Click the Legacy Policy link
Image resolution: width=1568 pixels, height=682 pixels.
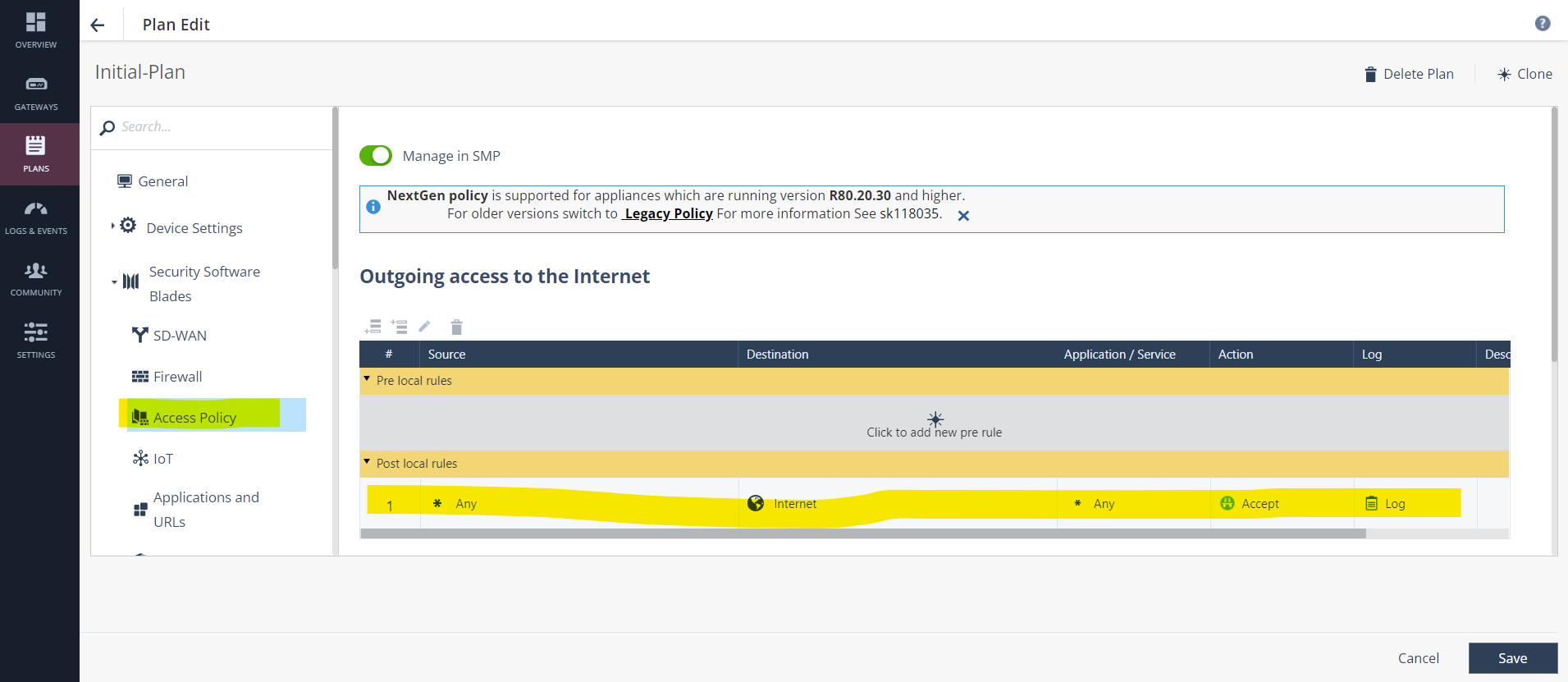668,213
